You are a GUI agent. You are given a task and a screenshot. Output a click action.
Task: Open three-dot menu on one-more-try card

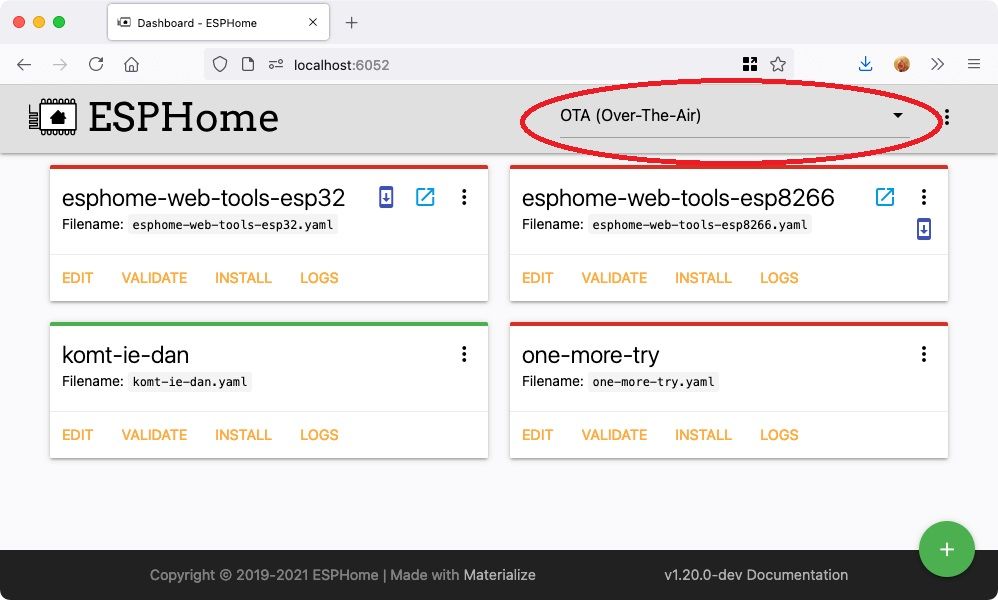pyautogui.click(x=924, y=354)
